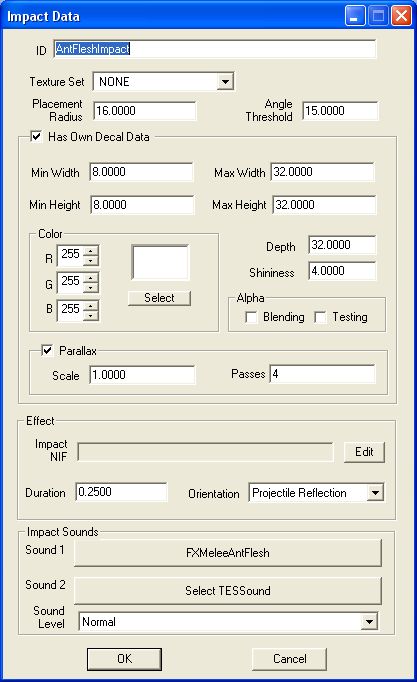Decrease the Blue color value spinner
Image resolution: width=417 pixels, height=682 pixels.
pyautogui.click(x=90, y=315)
